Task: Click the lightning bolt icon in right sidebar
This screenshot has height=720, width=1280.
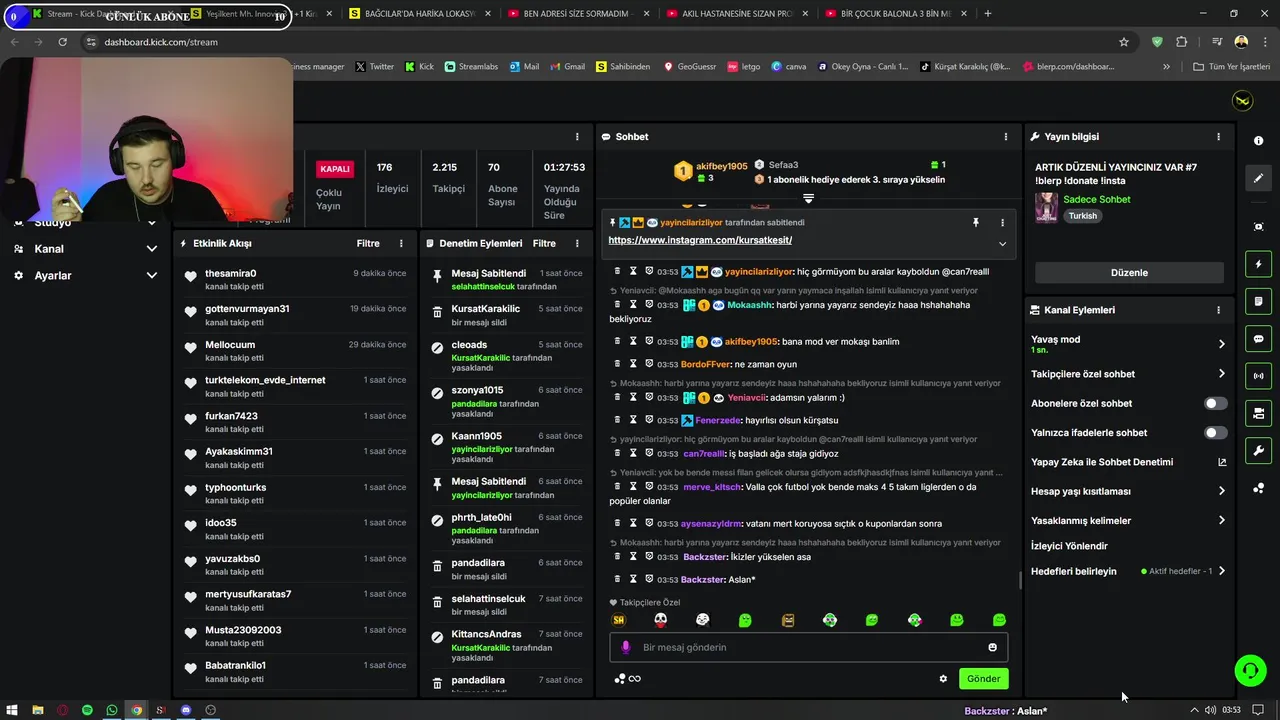Action: click(1258, 264)
